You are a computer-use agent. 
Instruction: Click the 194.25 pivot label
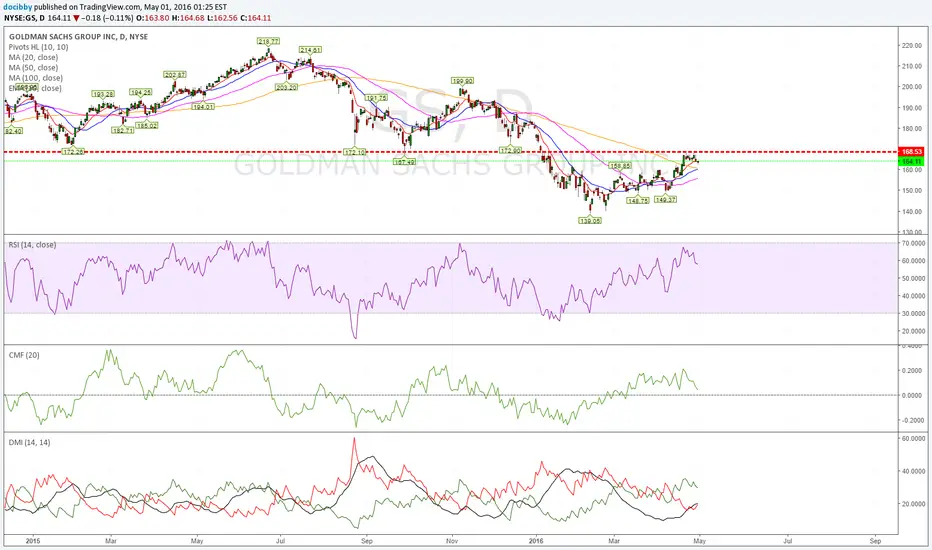click(x=141, y=92)
